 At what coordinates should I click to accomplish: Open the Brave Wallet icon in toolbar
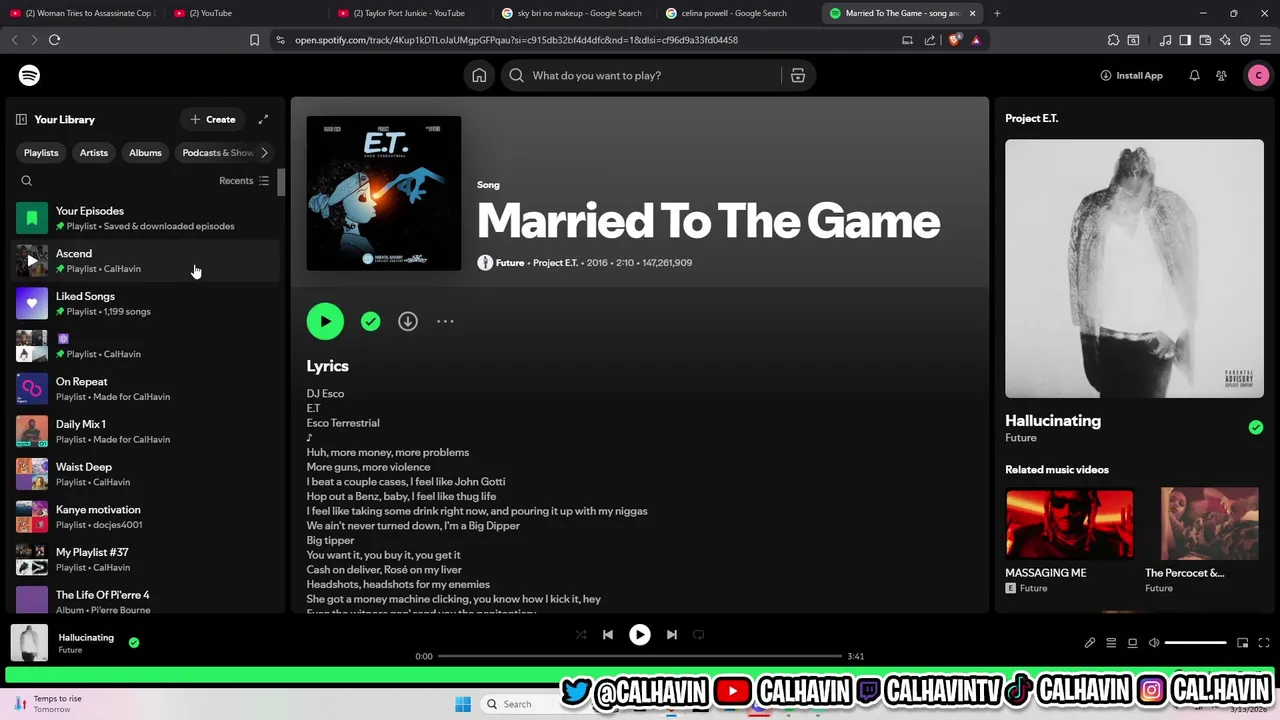click(1205, 40)
